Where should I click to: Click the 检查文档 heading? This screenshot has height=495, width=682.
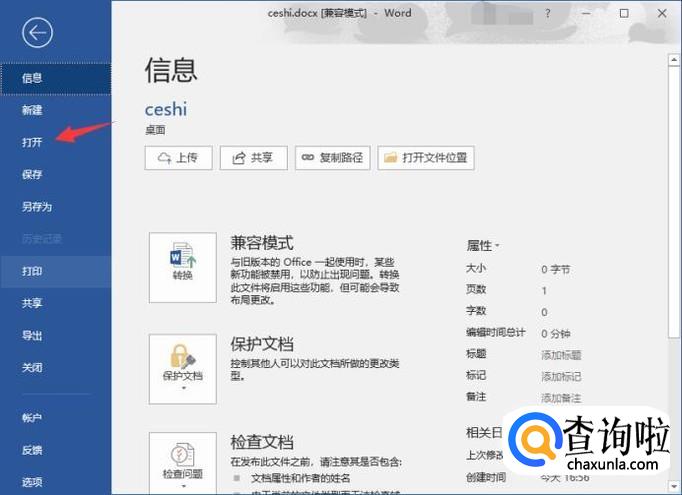point(262,442)
